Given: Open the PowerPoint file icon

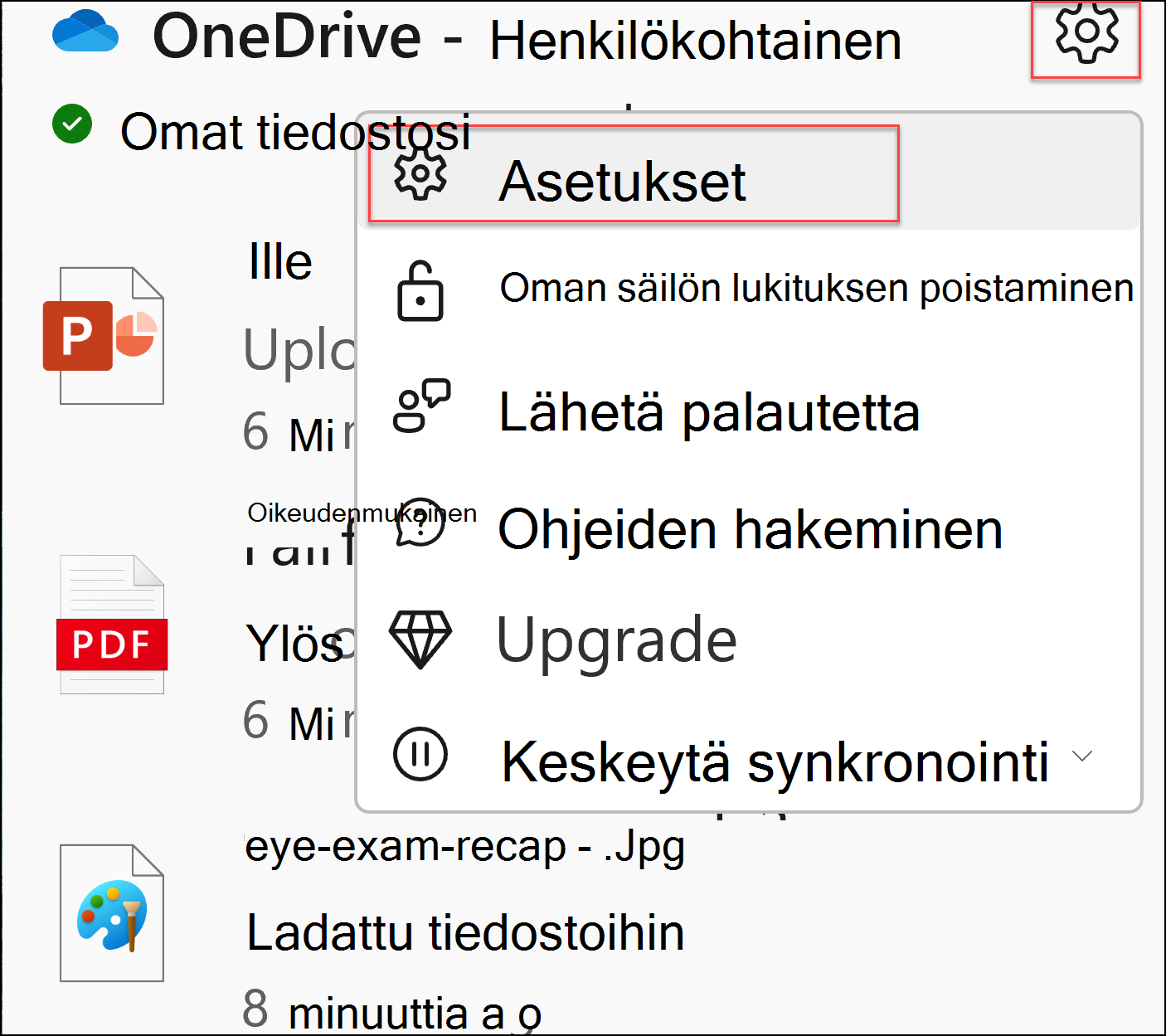Looking at the screenshot, I should click(x=104, y=335).
